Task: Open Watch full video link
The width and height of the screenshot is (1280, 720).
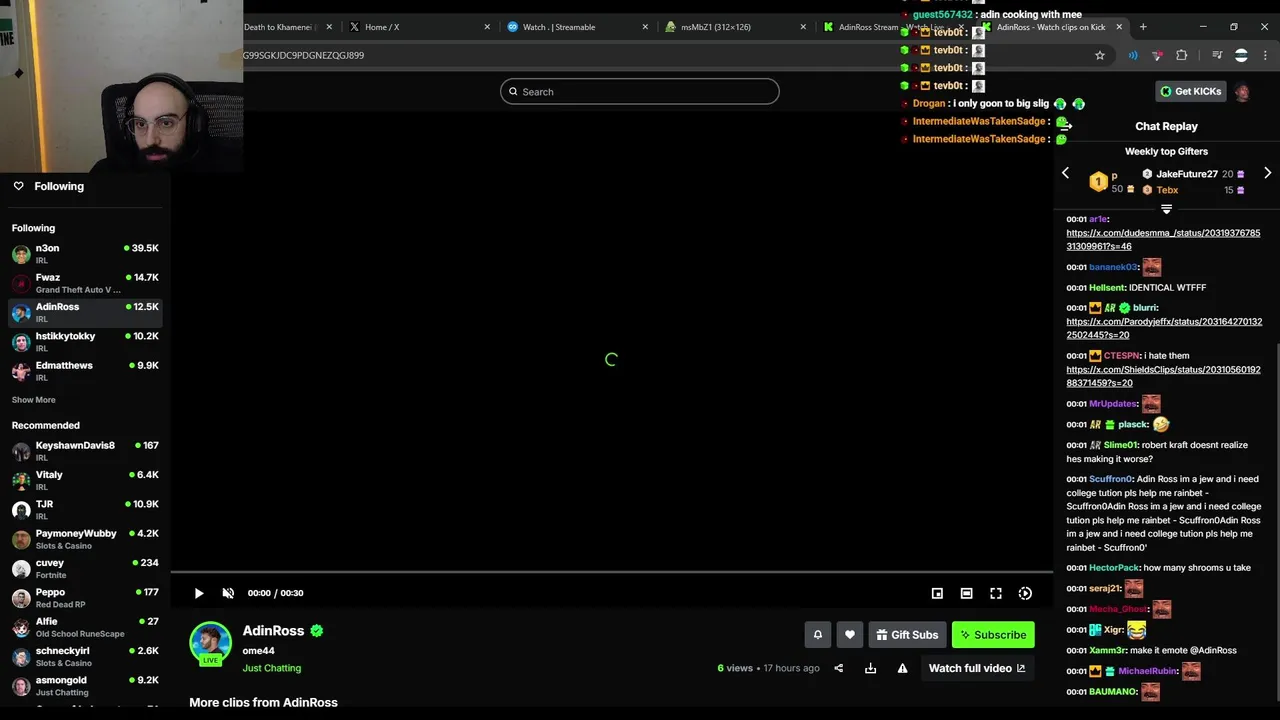Action: [977, 668]
